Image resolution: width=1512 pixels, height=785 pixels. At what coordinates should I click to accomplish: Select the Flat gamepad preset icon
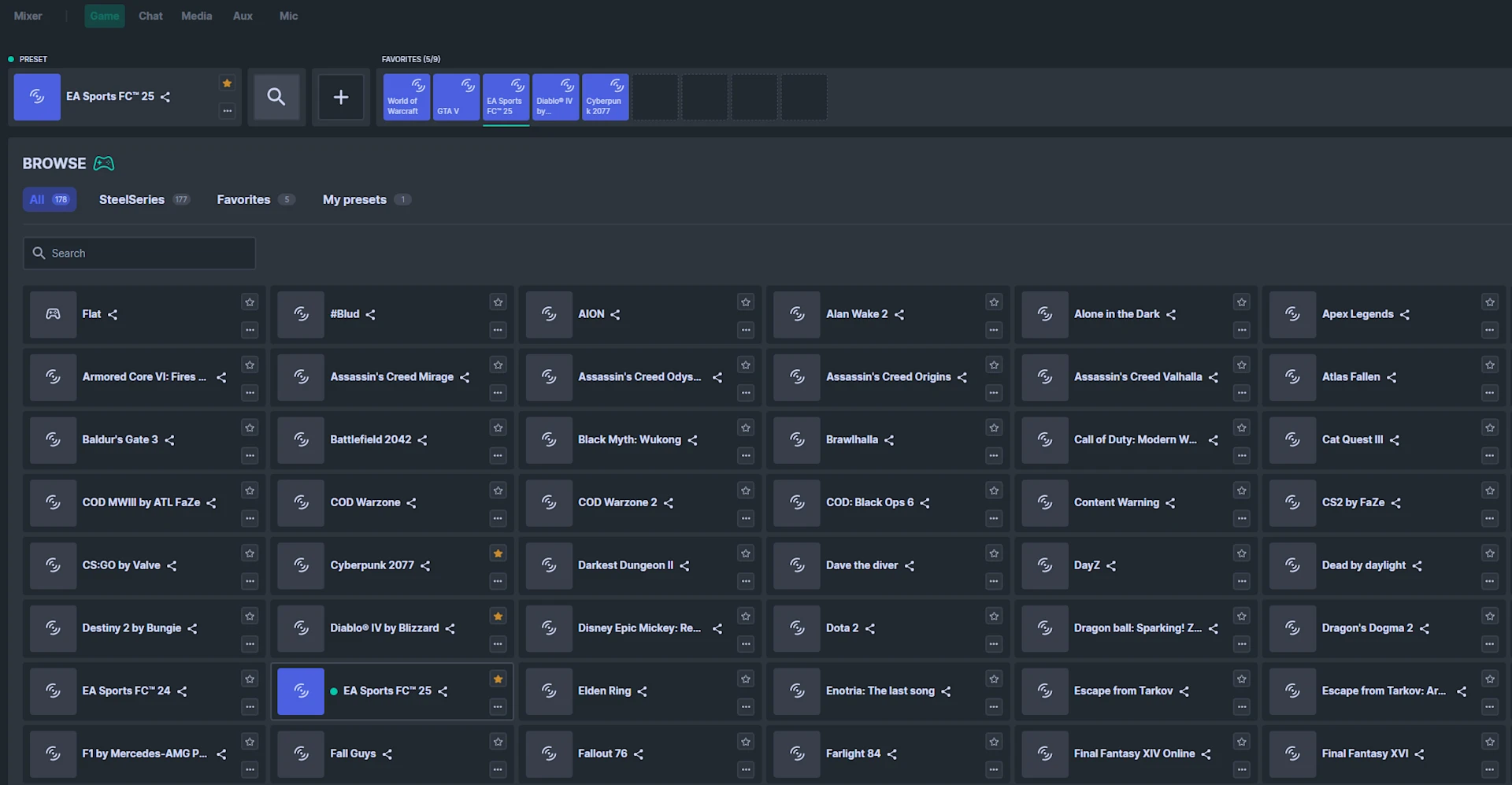tap(53, 314)
